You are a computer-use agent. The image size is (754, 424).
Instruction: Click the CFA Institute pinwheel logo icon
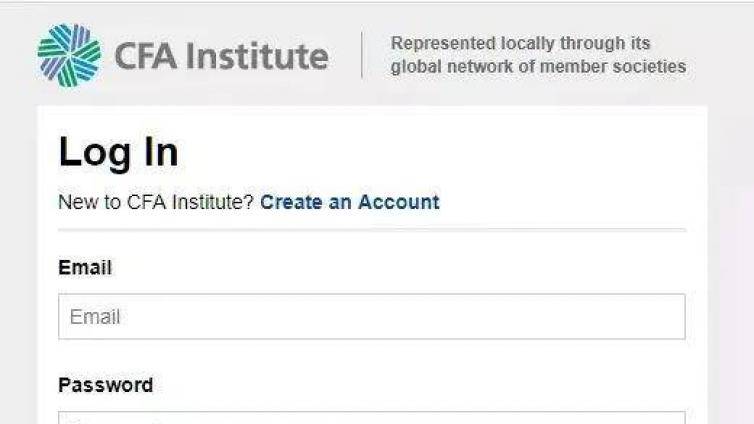tap(69, 55)
